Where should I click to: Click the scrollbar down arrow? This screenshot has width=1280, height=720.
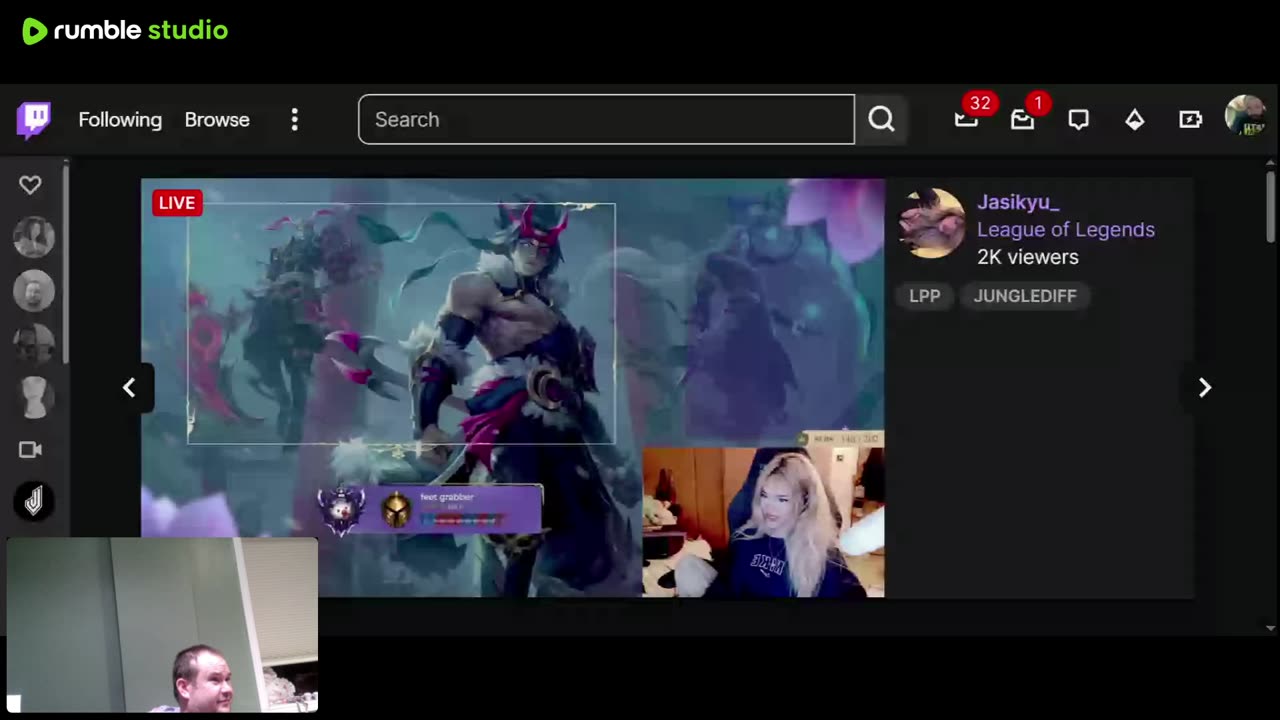[x=1271, y=628]
